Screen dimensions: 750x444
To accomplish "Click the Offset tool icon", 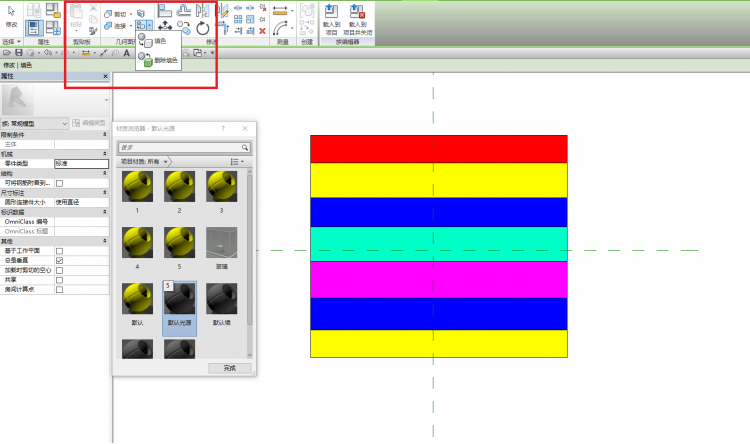I will click(x=184, y=11).
